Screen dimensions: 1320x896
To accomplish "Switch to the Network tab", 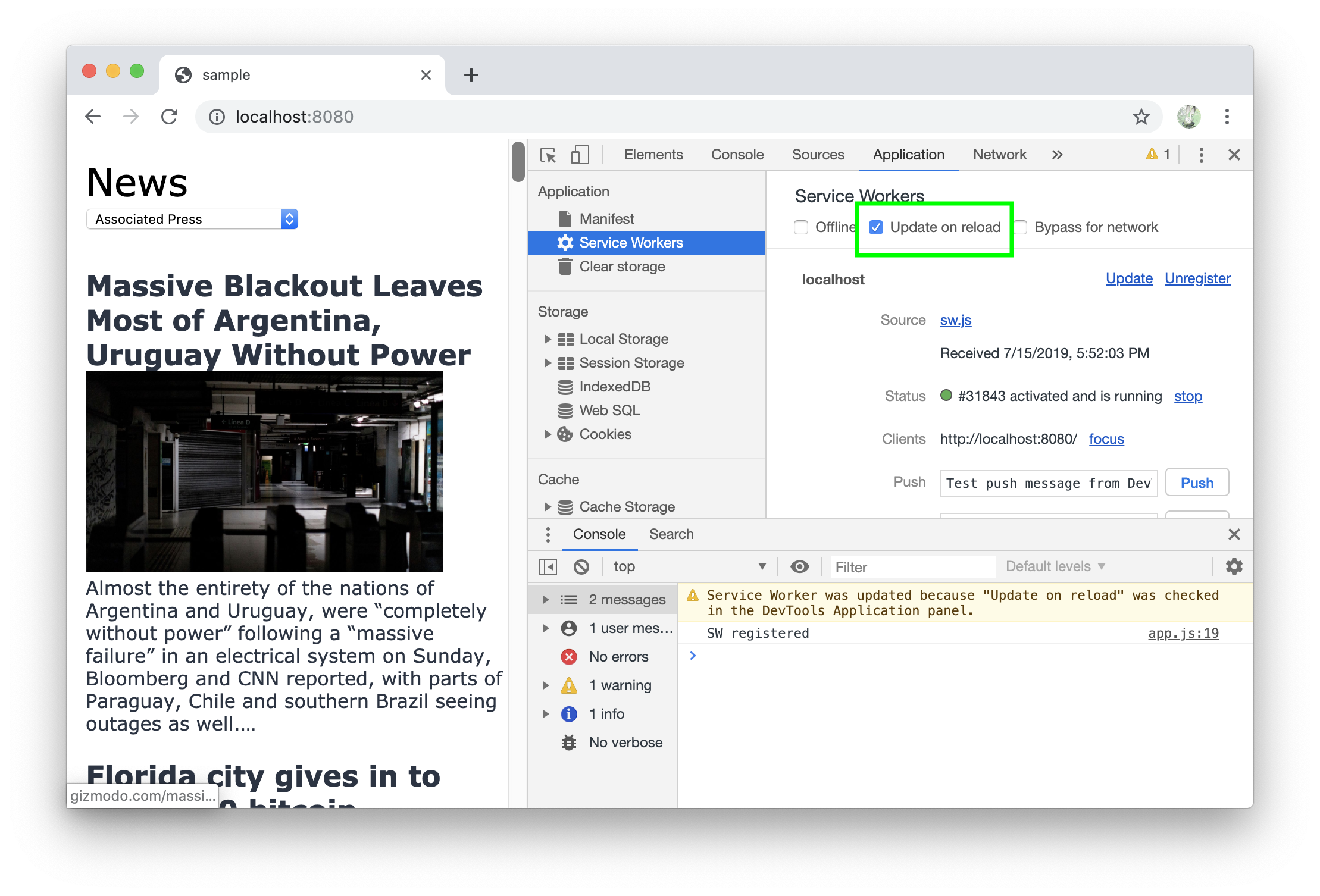I will click(999, 155).
